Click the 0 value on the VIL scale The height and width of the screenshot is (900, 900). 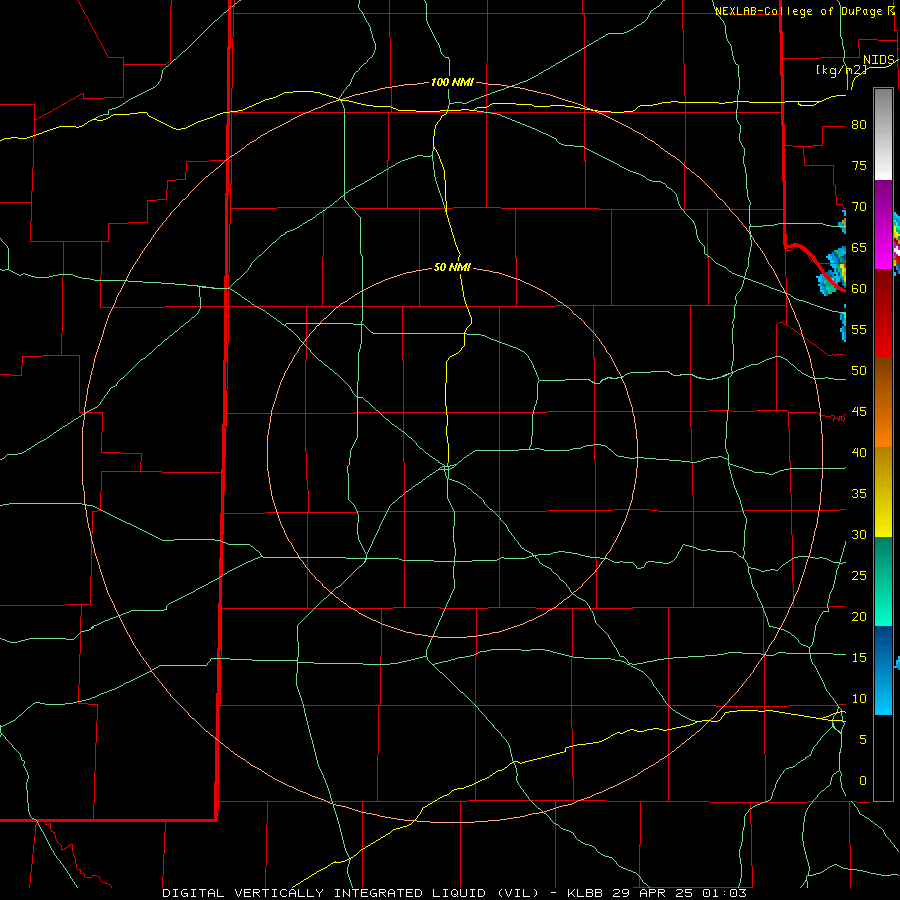863,781
